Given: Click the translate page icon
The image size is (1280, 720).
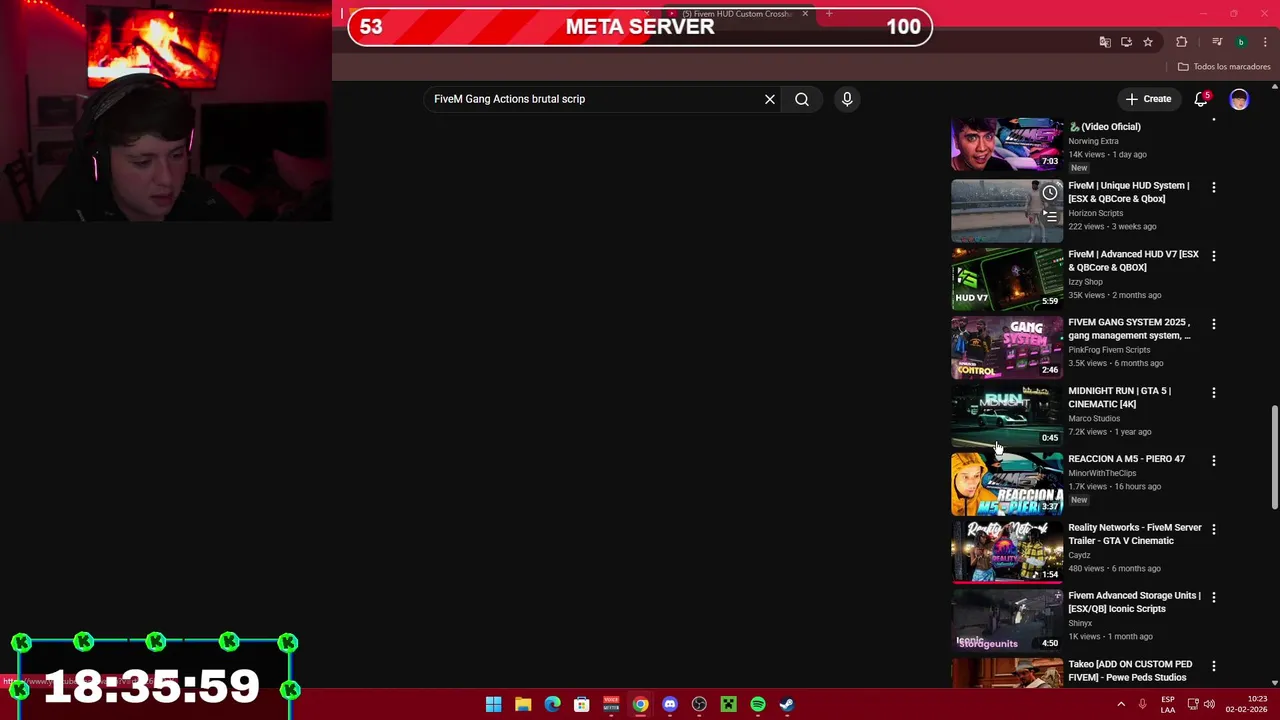Looking at the screenshot, I should point(1105,42).
